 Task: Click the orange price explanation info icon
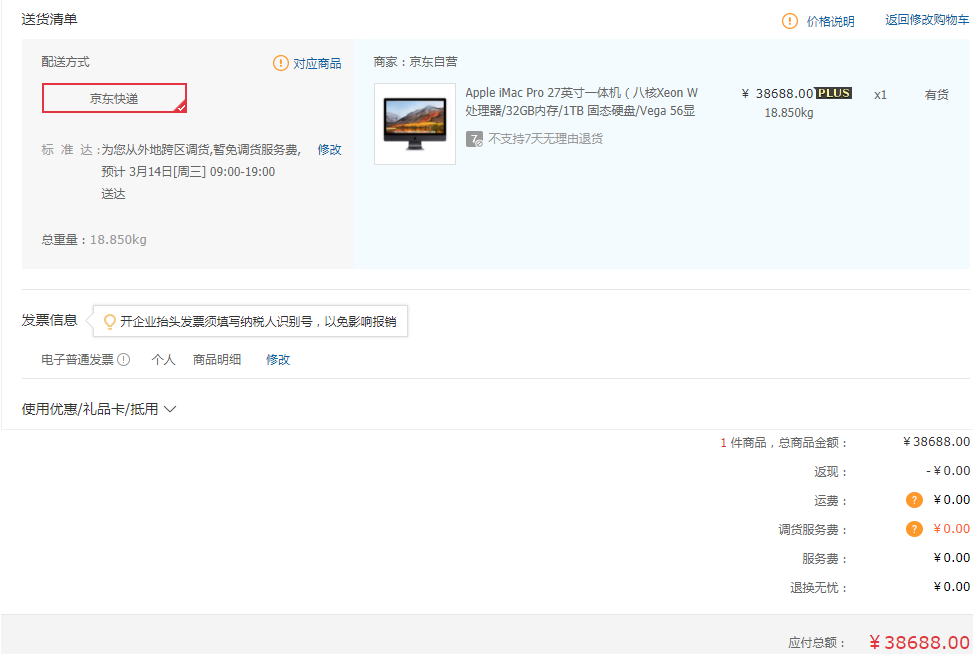[789, 21]
